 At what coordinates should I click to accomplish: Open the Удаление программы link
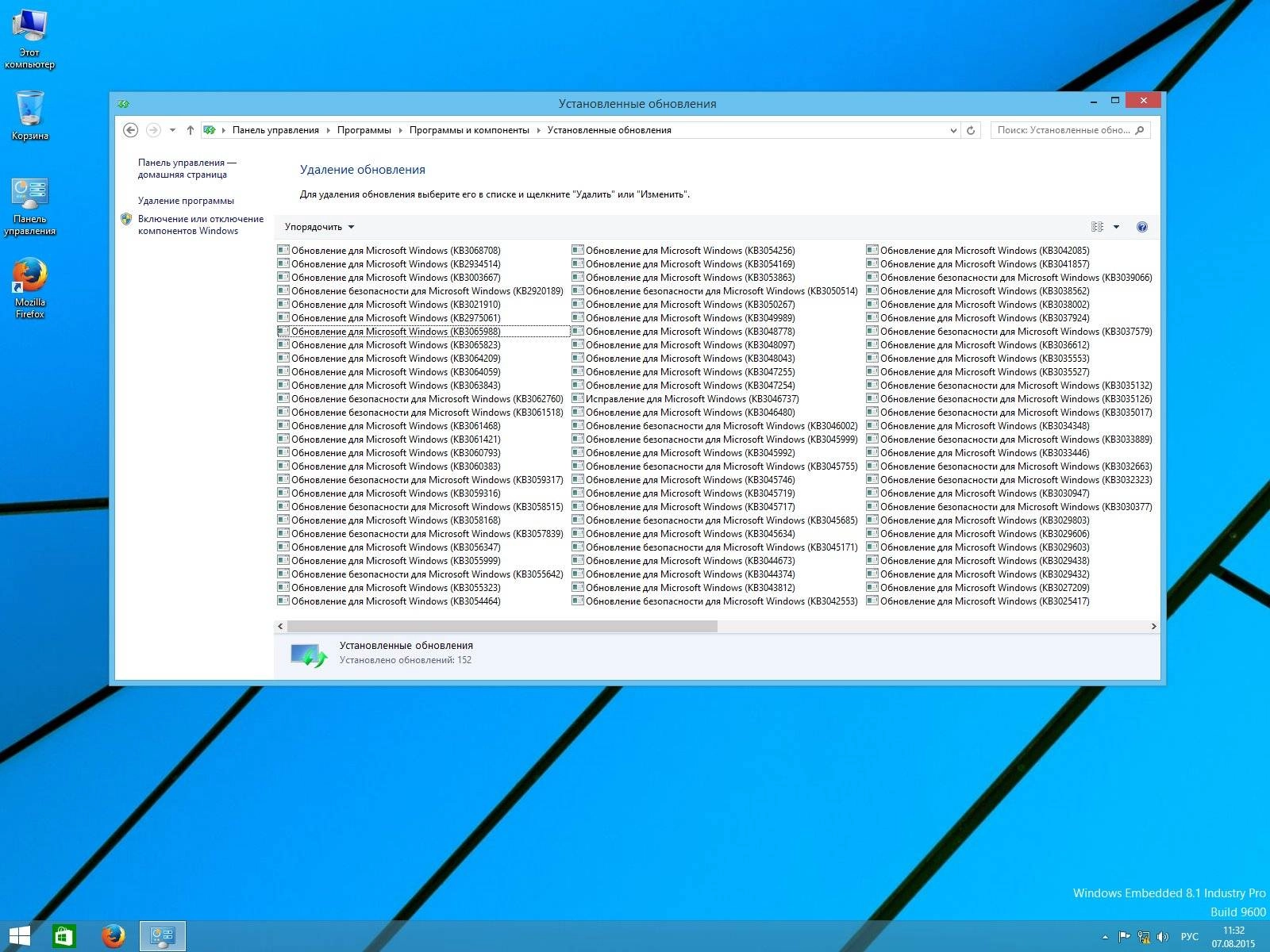(x=186, y=201)
